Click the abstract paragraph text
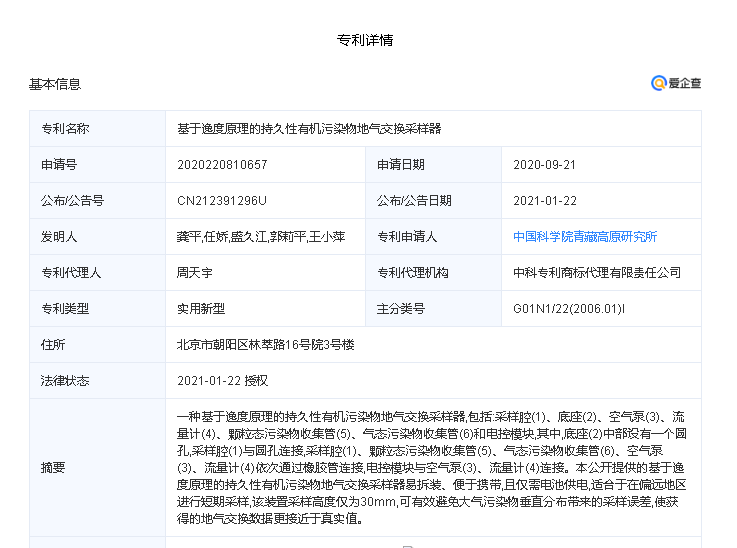The image size is (737, 548). [x=432, y=467]
